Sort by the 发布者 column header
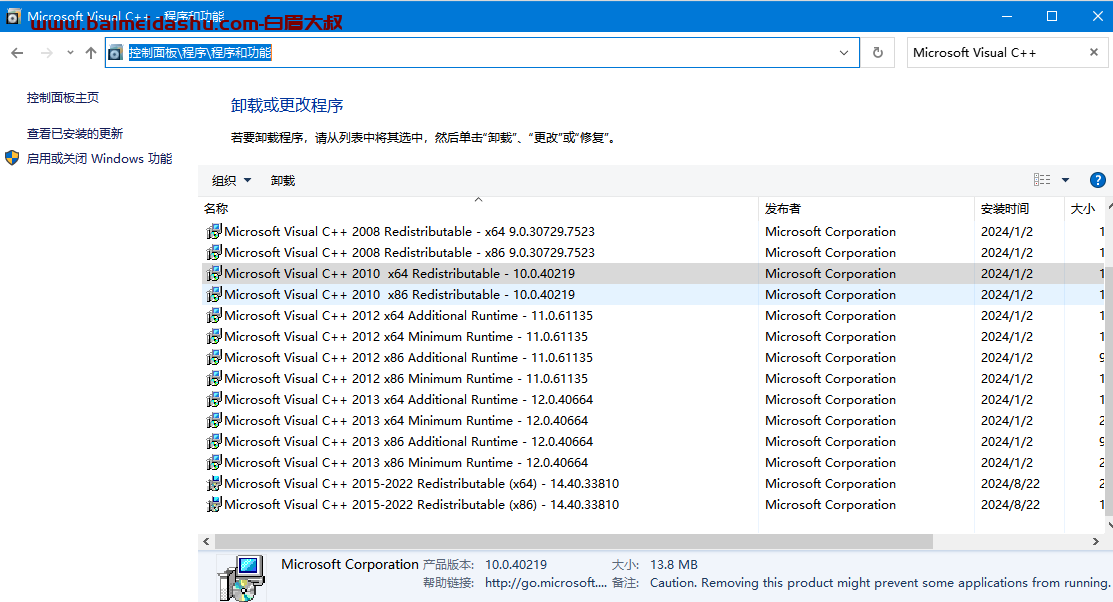Viewport: 1113px width, 602px height. click(x=866, y=209)
